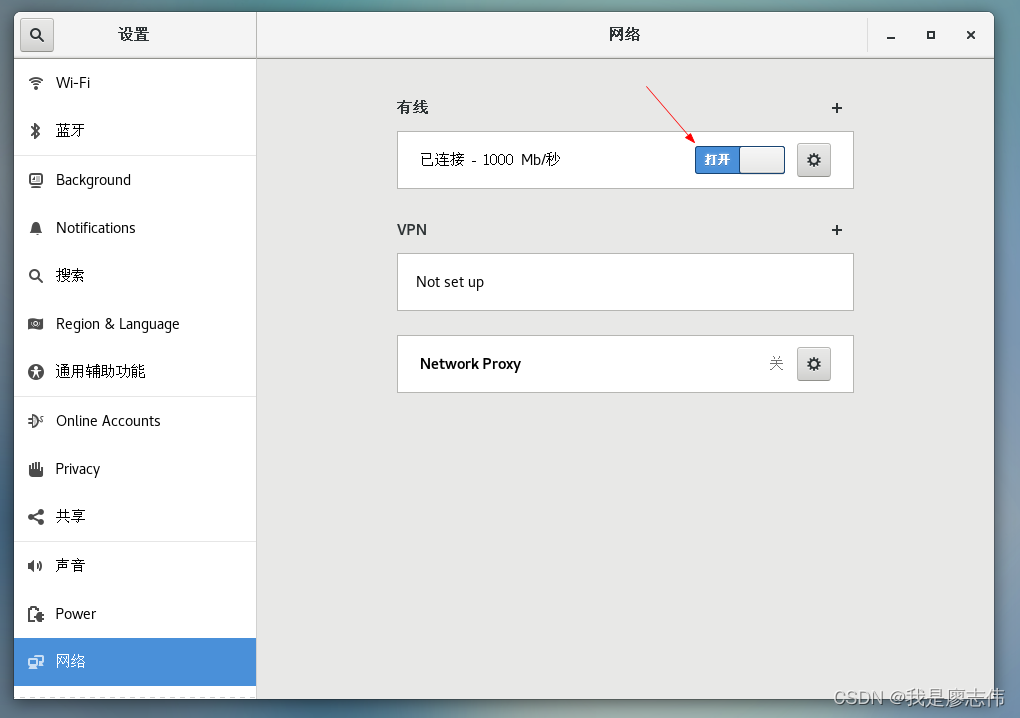Select Online Accounts panel
This screenshot has width=1020, height=718.
[x=135, y=421]
